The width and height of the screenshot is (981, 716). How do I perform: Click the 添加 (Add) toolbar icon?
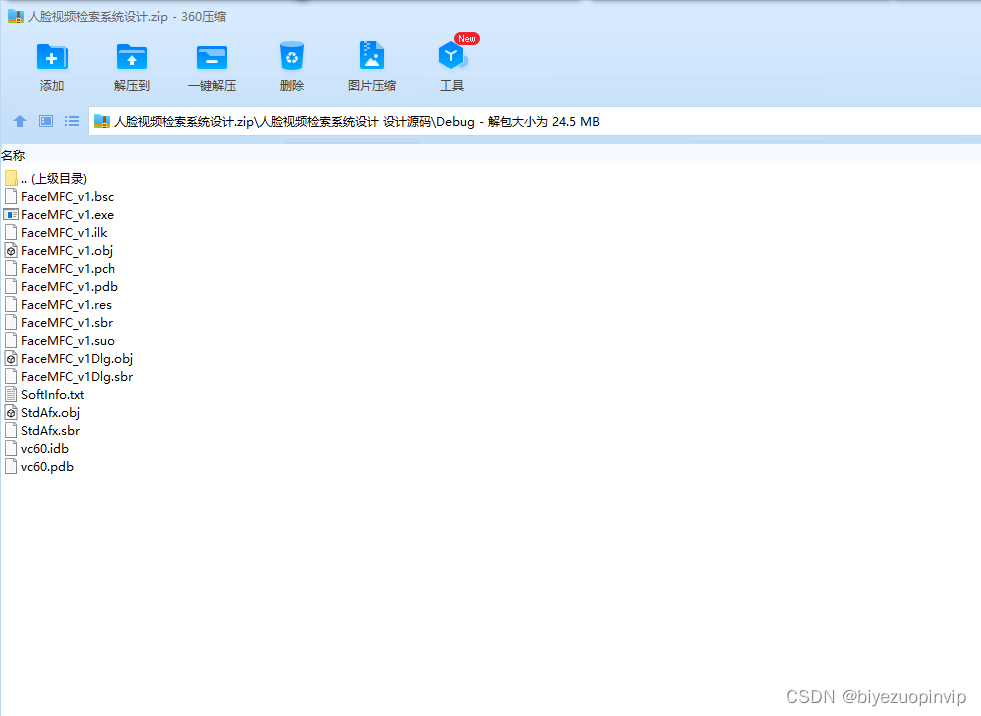click(x=52, y=58)
